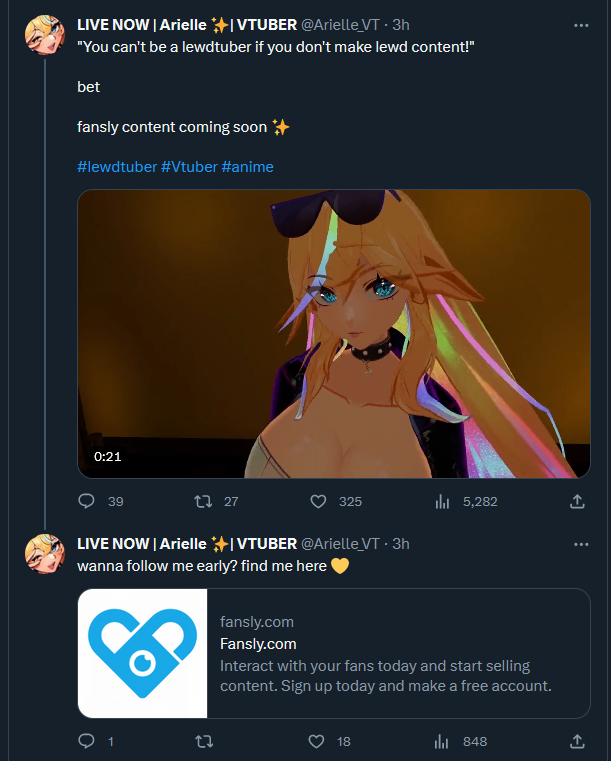Open more options on first tweet

click(581, 24)
